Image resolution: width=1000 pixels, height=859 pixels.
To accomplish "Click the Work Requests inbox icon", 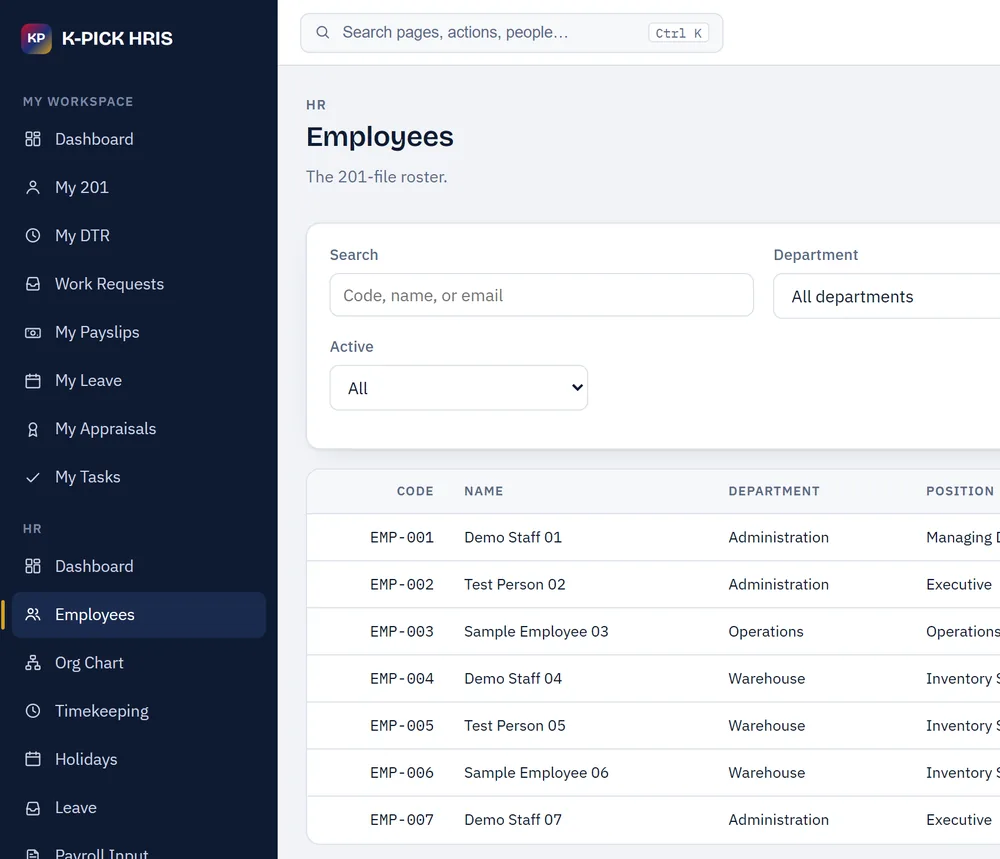I will coord(33,284).
